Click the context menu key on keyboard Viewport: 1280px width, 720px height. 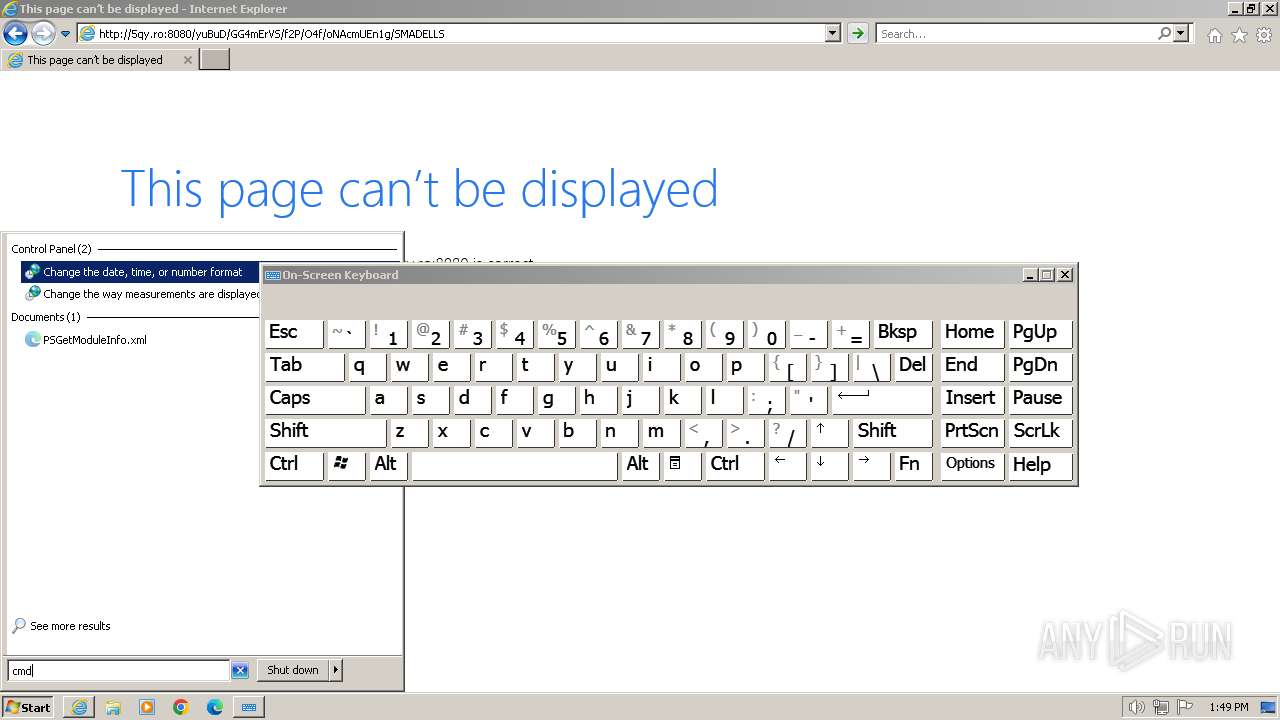(682, 465)
